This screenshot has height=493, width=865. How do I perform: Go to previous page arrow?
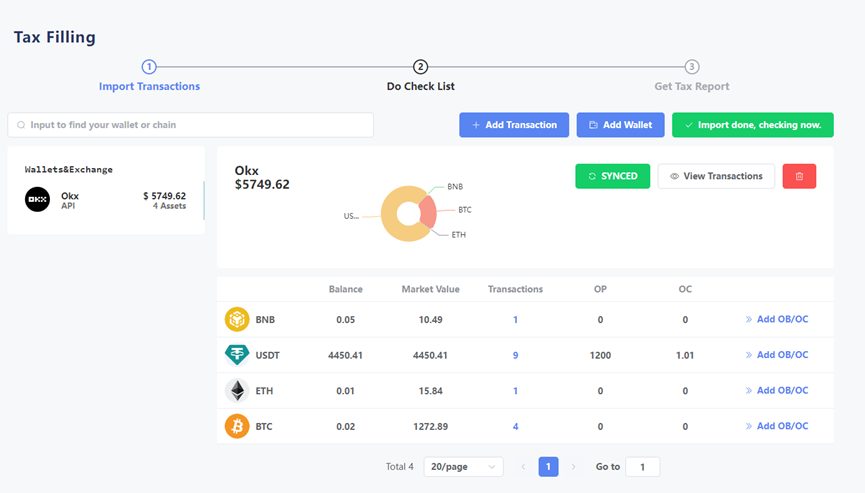point(523,467)
